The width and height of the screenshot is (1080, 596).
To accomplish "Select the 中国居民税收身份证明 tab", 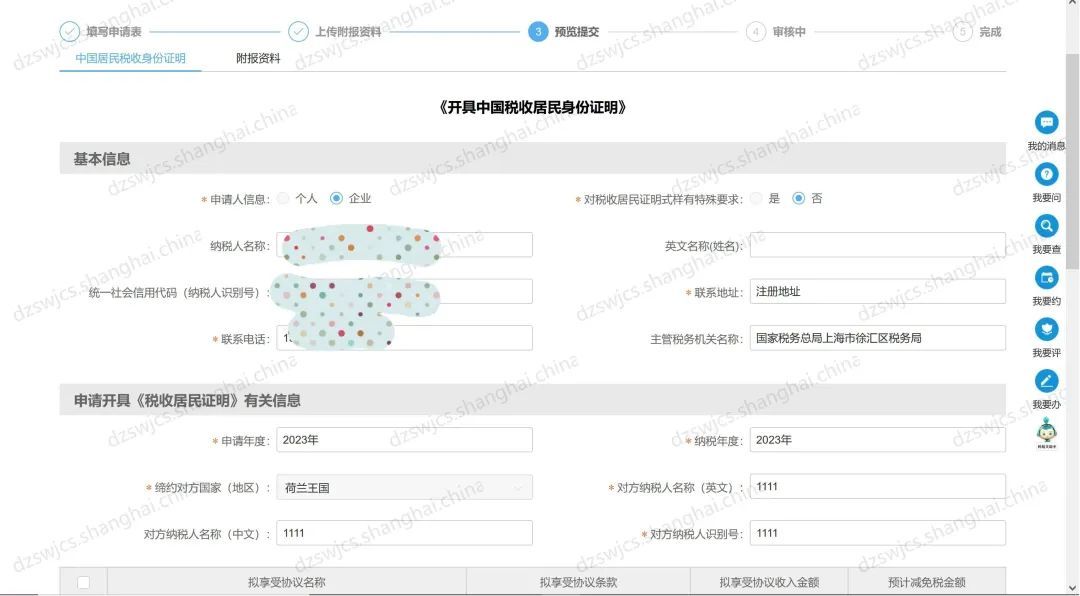I will 130,59.
